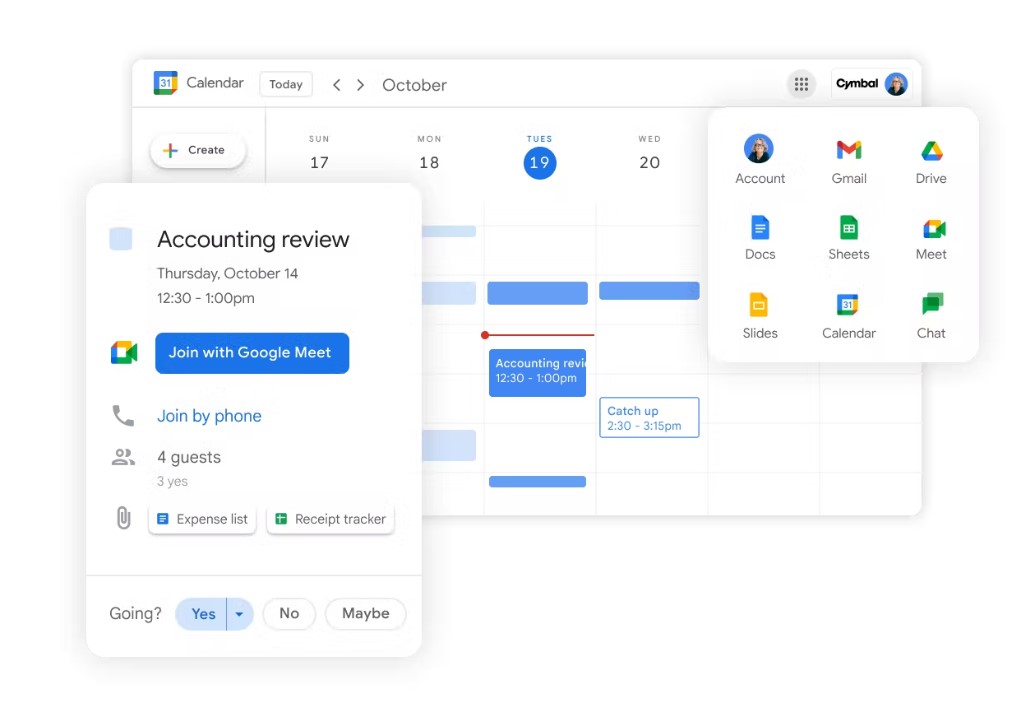Mark attendance as Maybe
This screenshot has width=1009, height=722.
click(x=365, y=613)
